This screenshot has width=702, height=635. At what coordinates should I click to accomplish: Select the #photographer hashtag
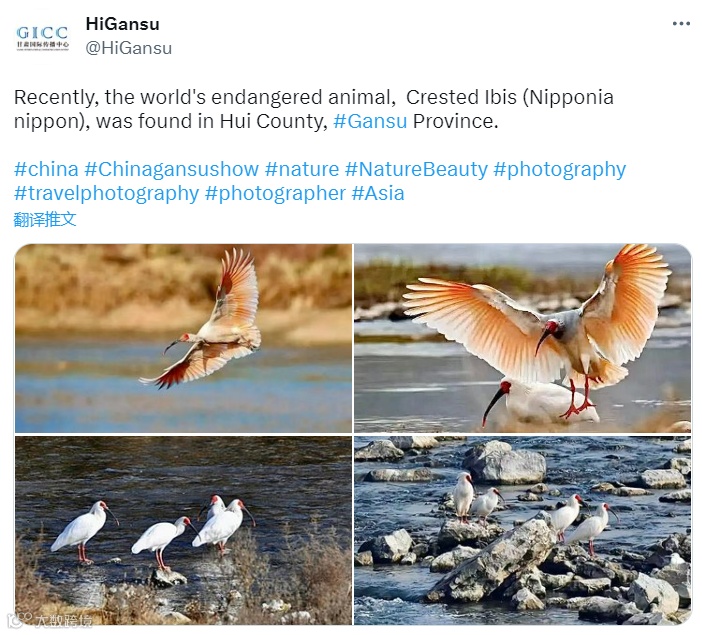[275, 194]
